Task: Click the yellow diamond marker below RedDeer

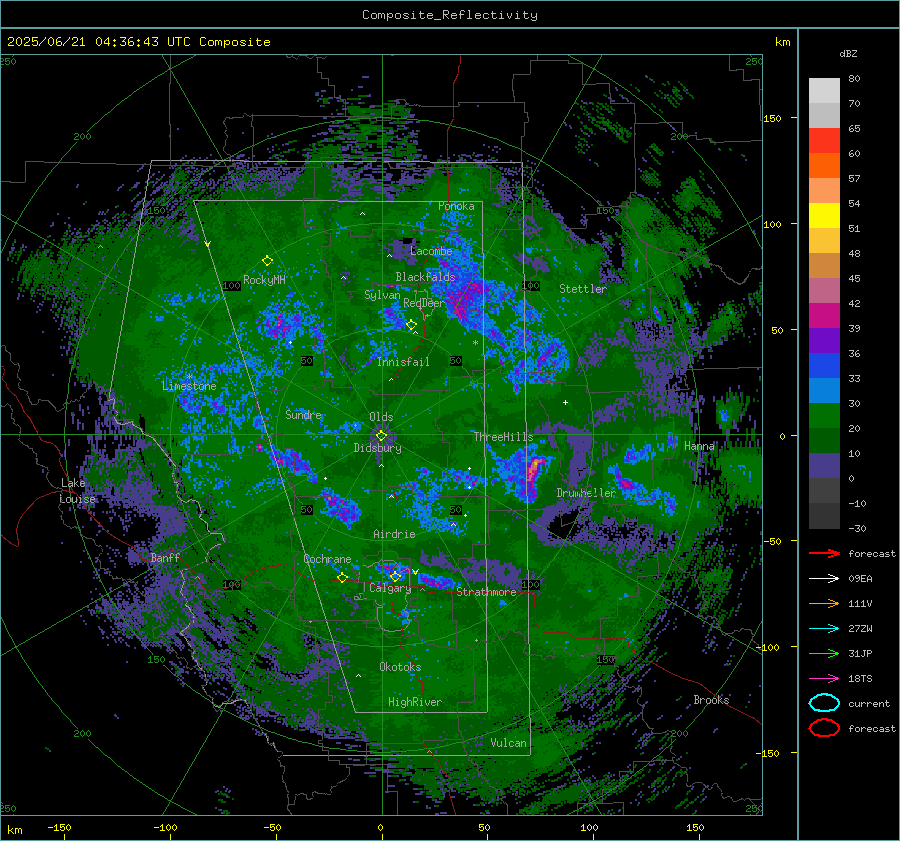Action: (411, 325)
